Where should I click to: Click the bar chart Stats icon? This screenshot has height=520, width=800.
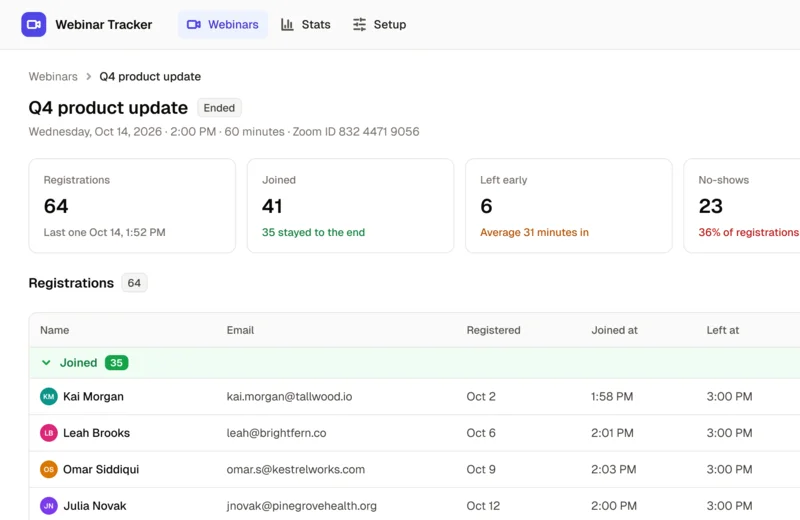point(287,24)
